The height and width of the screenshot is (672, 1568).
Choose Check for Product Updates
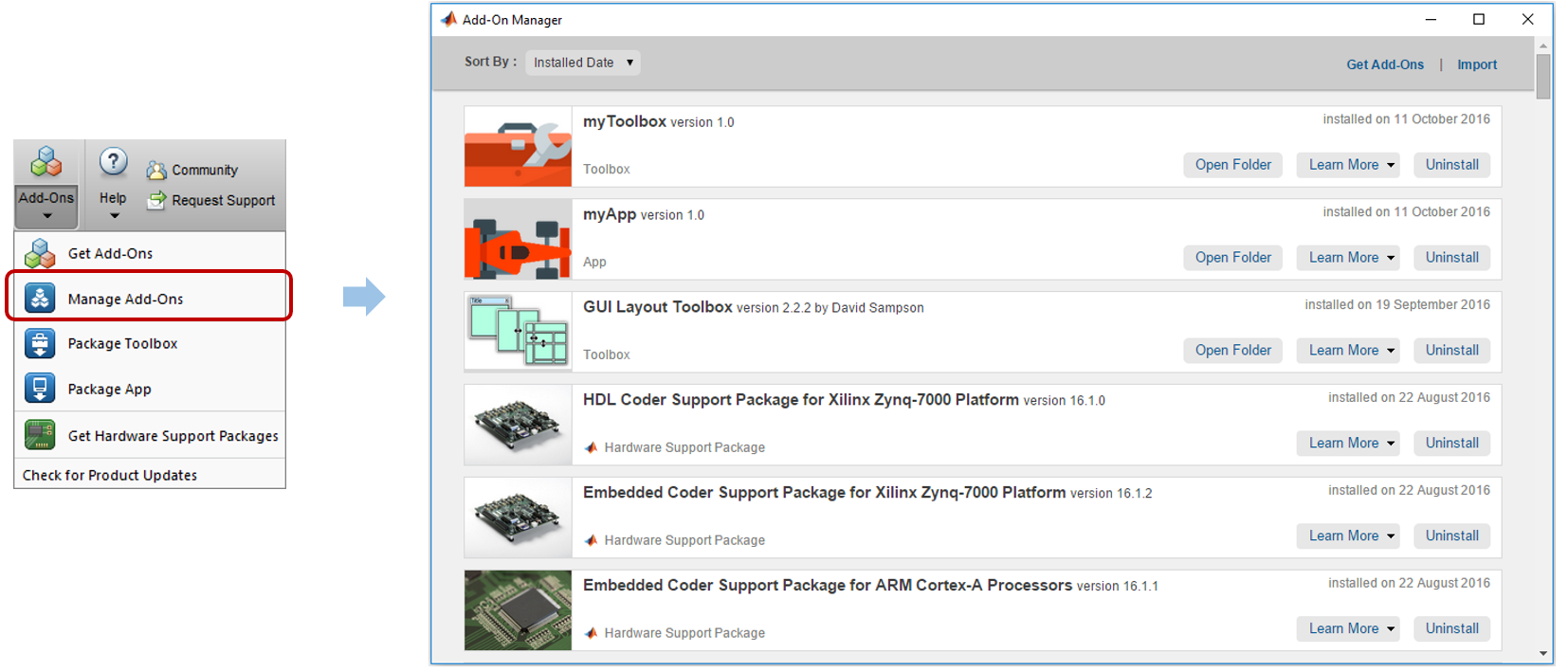point(110,475)
